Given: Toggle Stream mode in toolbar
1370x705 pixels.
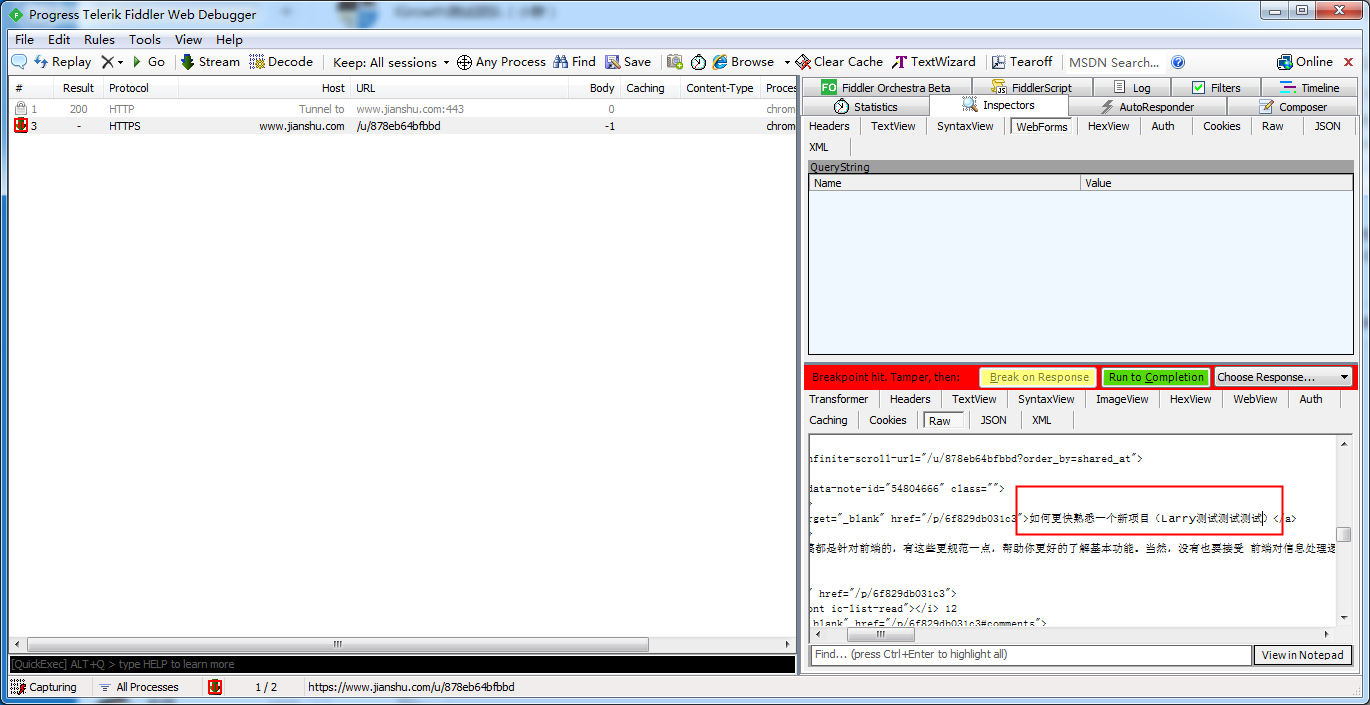Looking at the screenshot, I should tap(211, 62).
